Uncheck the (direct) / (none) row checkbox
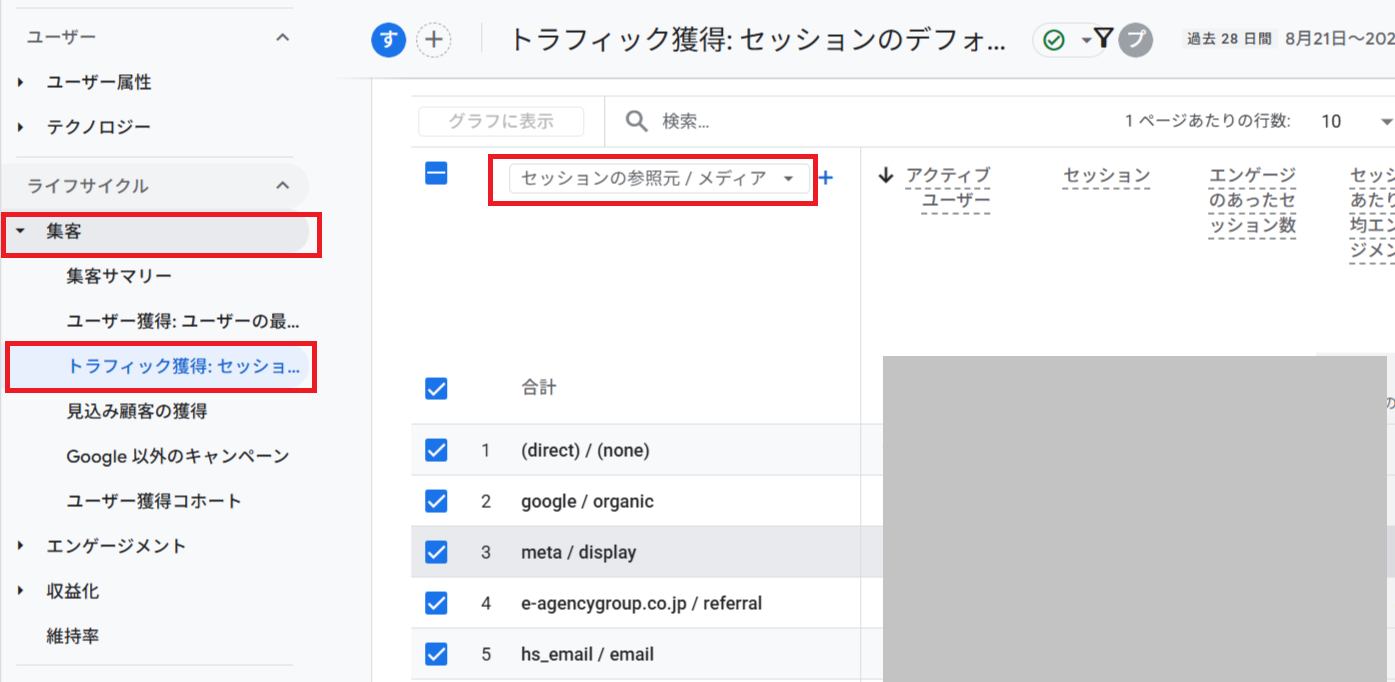 tap(436, 450)
